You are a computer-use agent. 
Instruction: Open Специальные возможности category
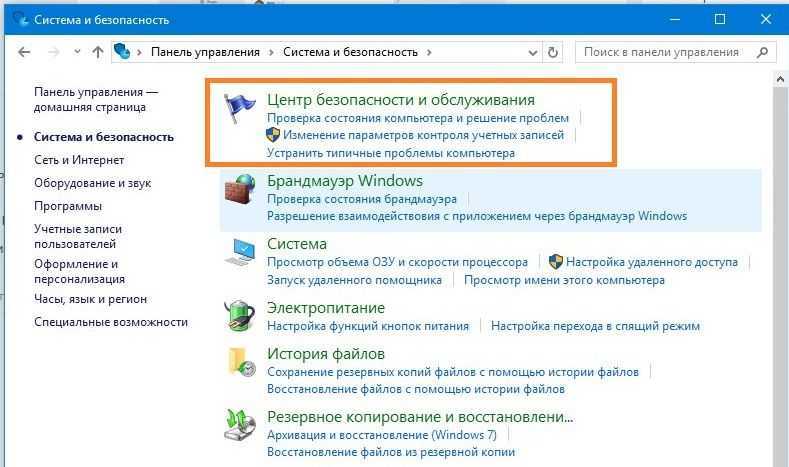click(x=111, y=322)
